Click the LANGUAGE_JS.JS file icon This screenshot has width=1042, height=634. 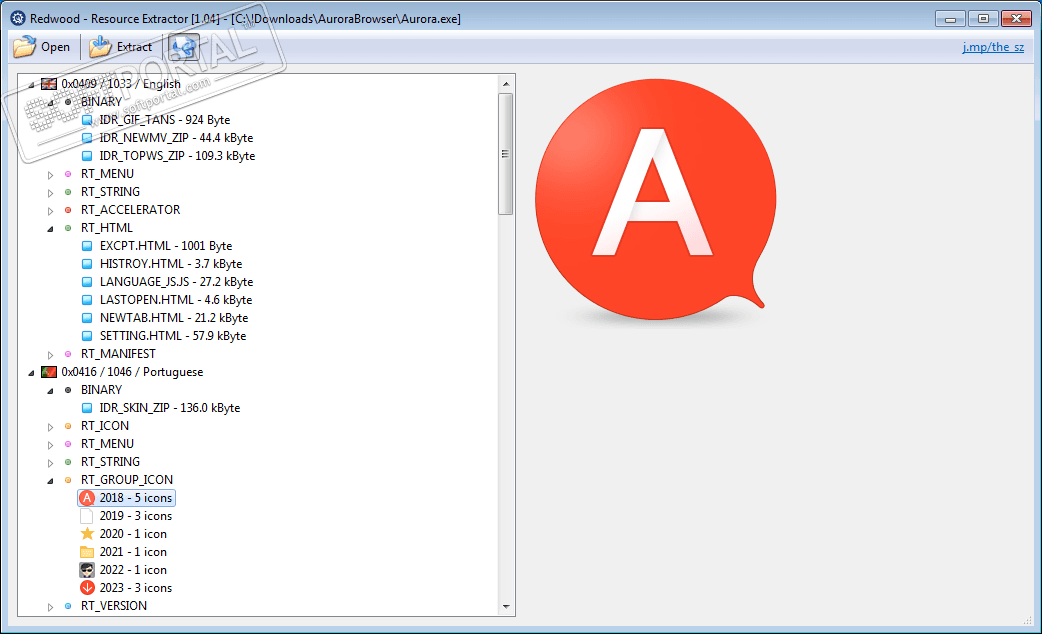point(87,282)
